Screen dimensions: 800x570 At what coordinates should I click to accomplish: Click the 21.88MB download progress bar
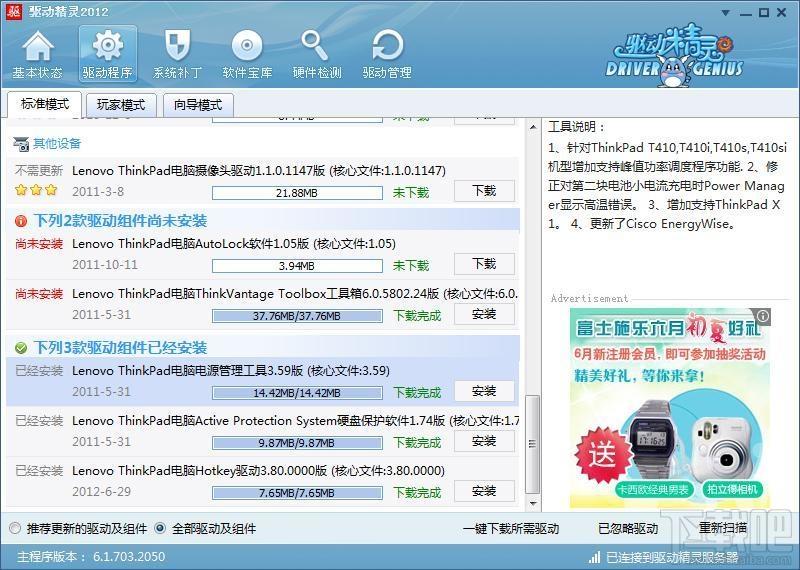[297, 193]
